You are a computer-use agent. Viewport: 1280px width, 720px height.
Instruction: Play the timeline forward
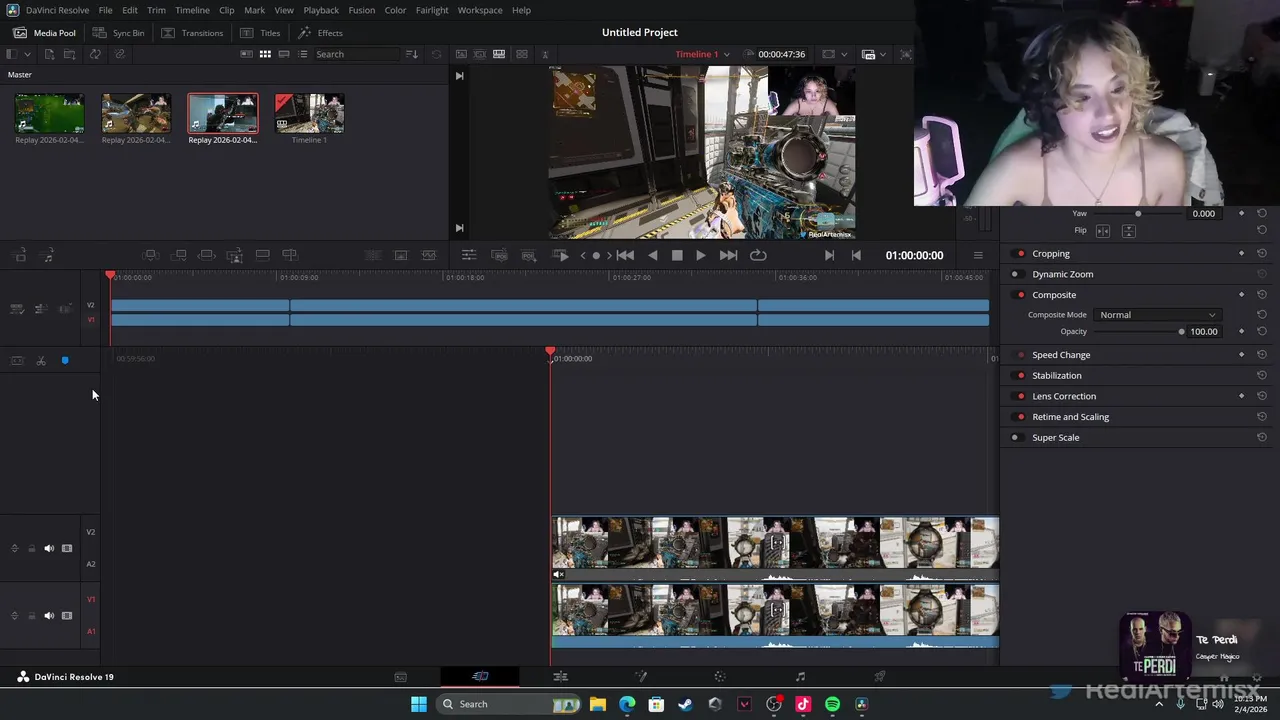point(700,255)
